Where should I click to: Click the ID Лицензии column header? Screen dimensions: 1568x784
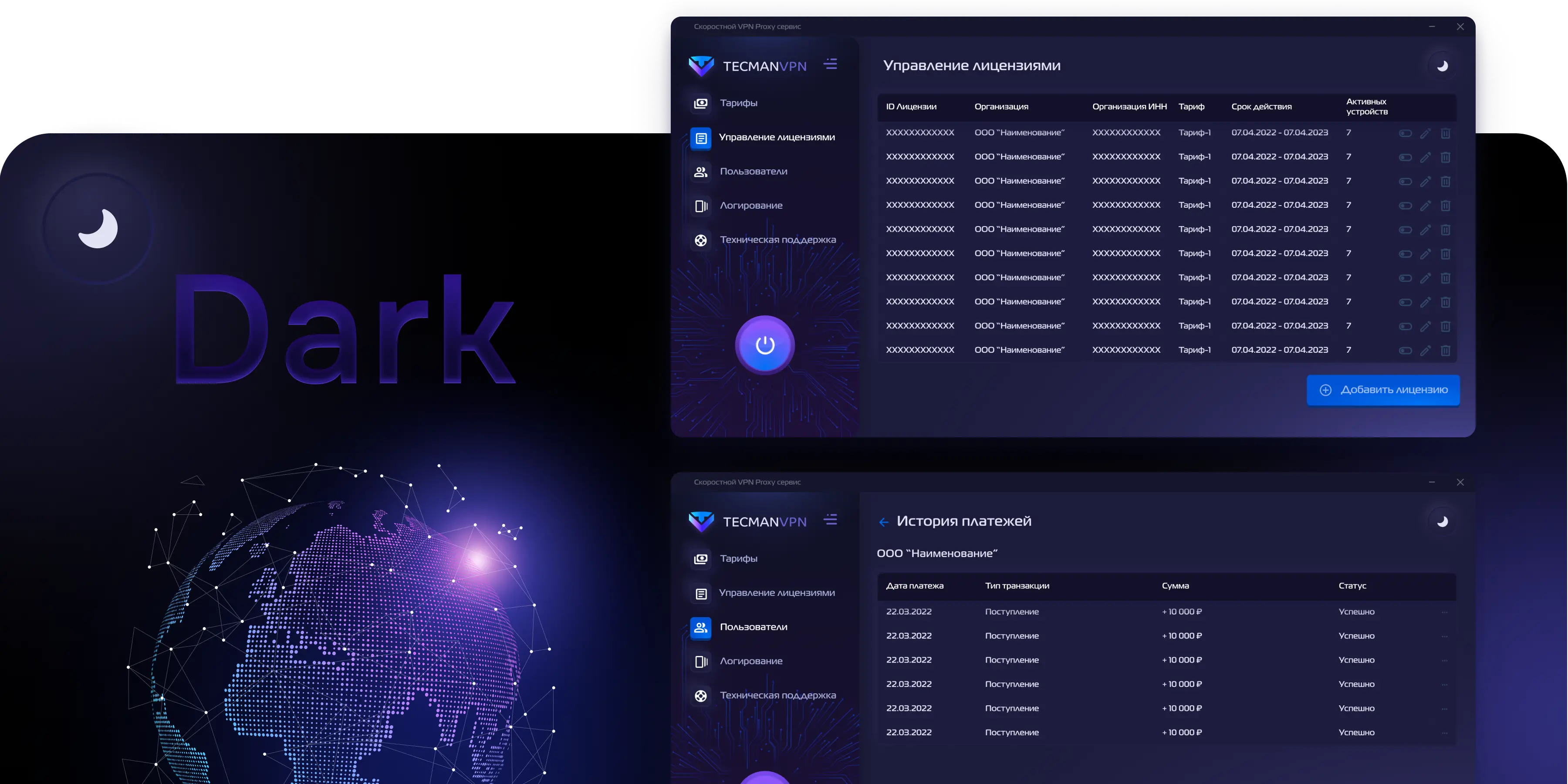click(911, 107)
